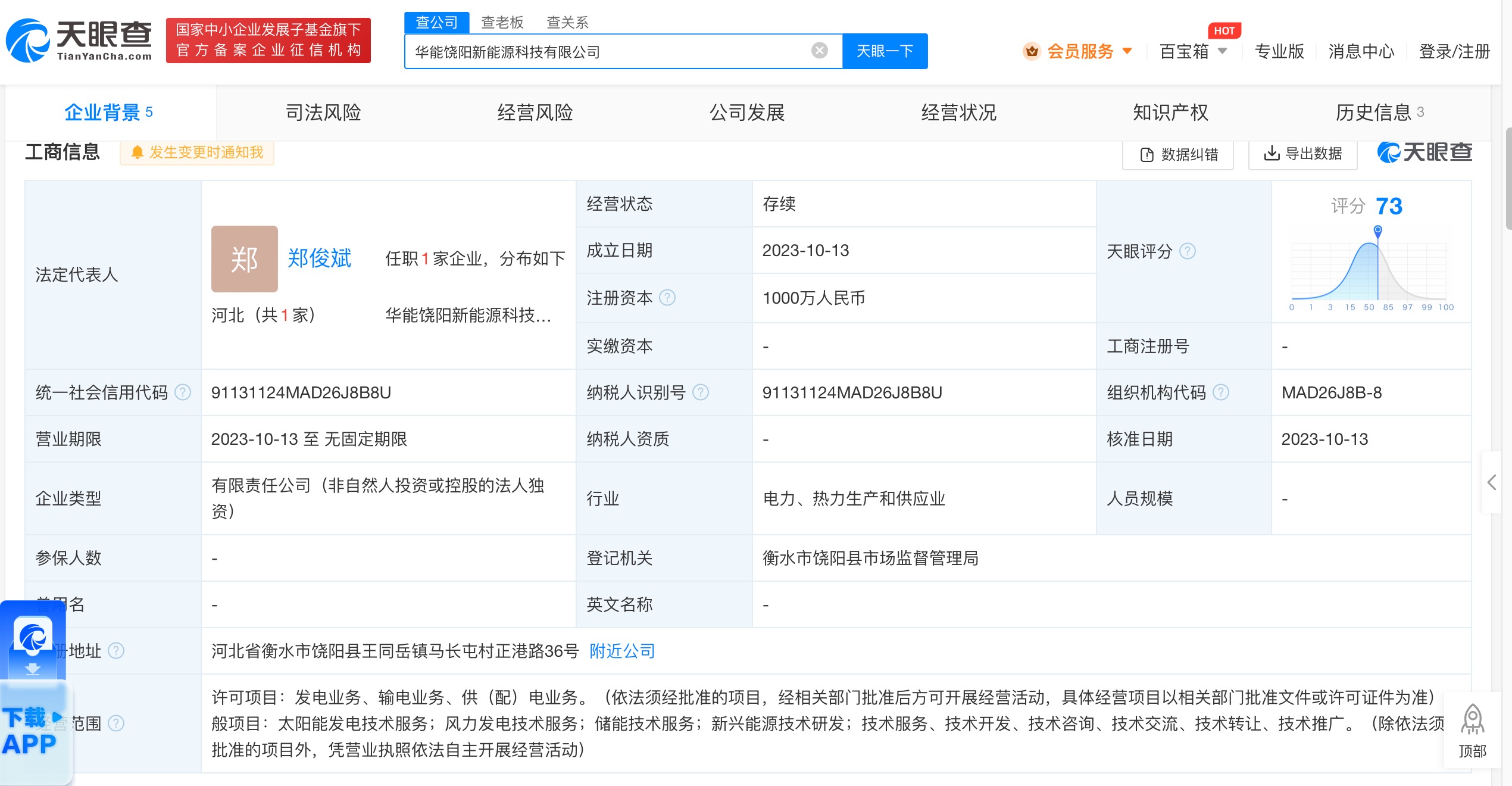Open the 司法风险 tab
The height and width of the screenshot is (786, 1512).
pos(323,113)
